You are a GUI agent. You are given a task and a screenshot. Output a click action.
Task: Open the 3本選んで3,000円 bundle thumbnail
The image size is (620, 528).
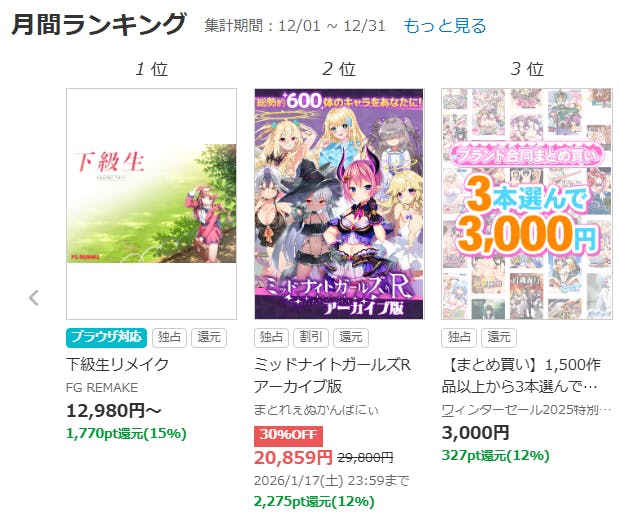tap(527, 204)
